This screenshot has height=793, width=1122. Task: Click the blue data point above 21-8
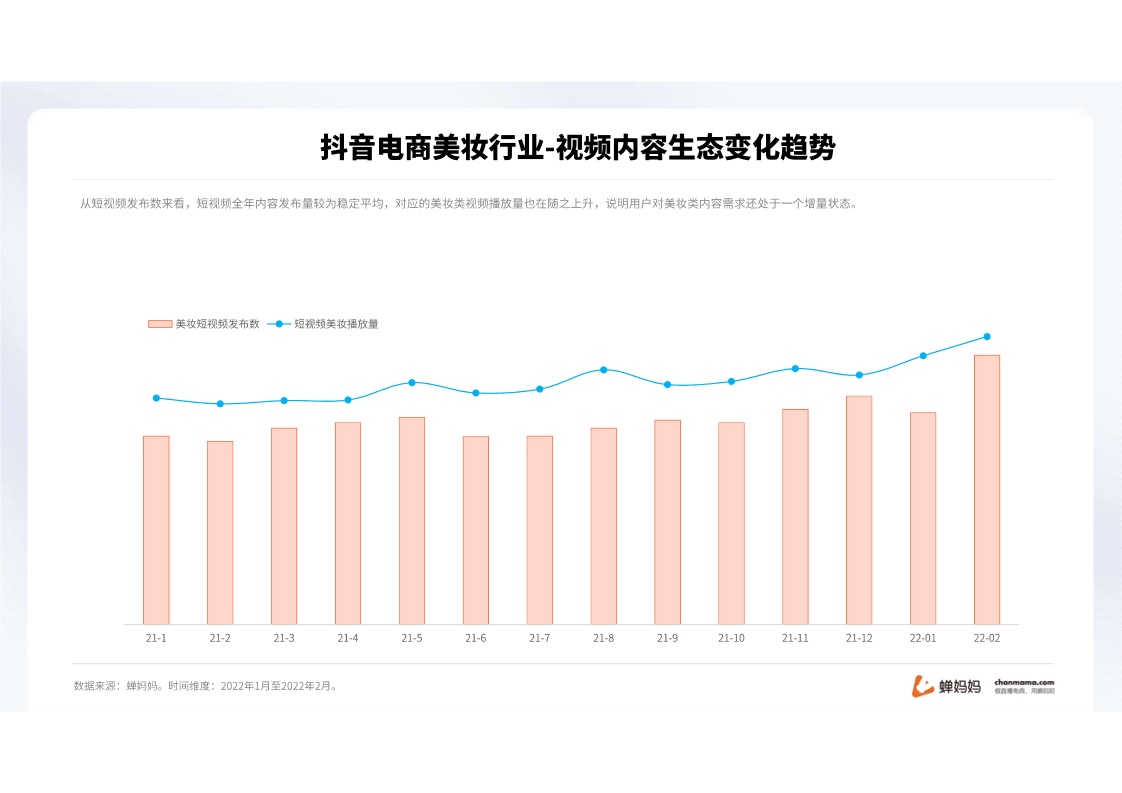pos(604,370)
